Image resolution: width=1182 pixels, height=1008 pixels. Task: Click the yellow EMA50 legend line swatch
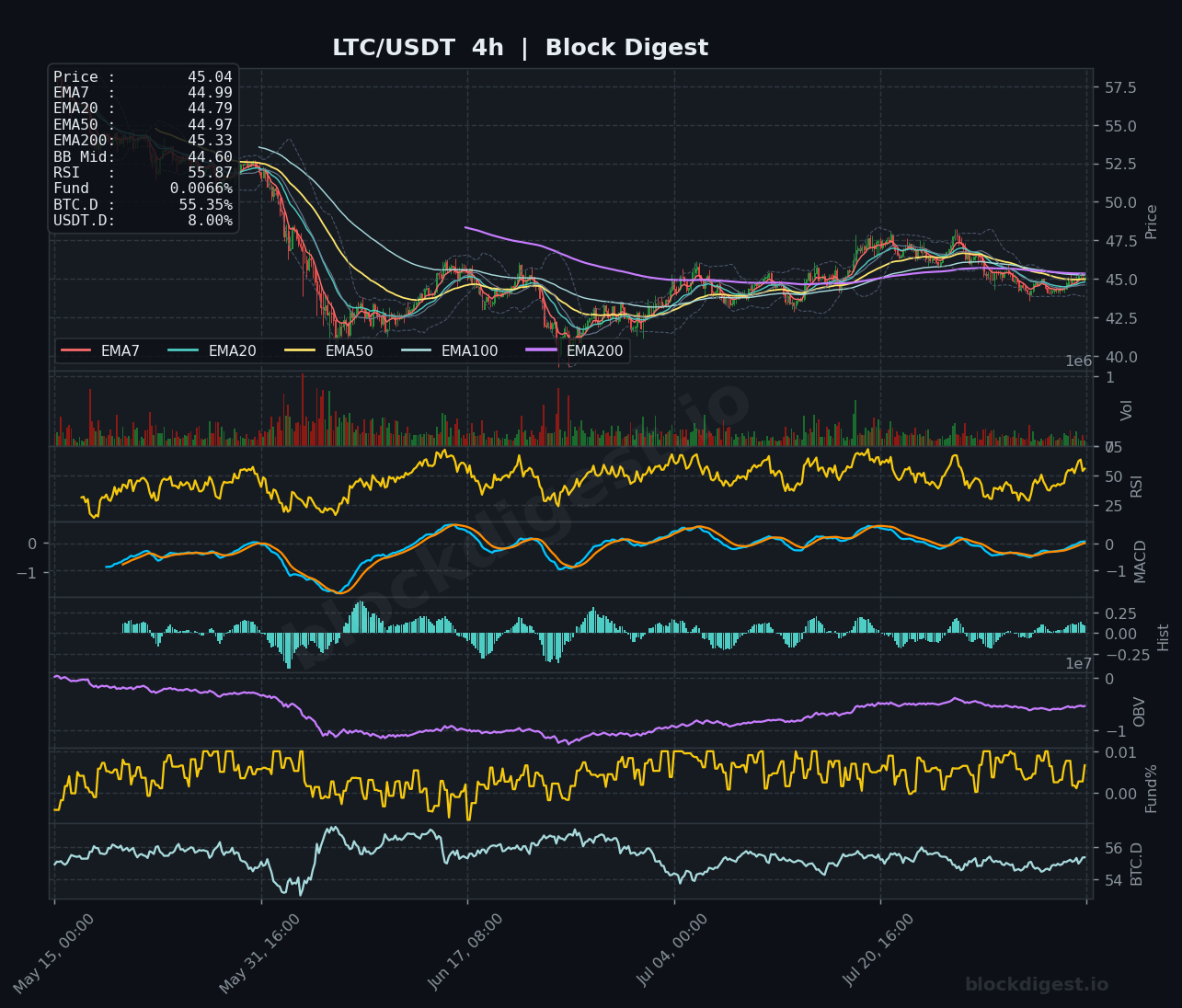coord(301,350)
